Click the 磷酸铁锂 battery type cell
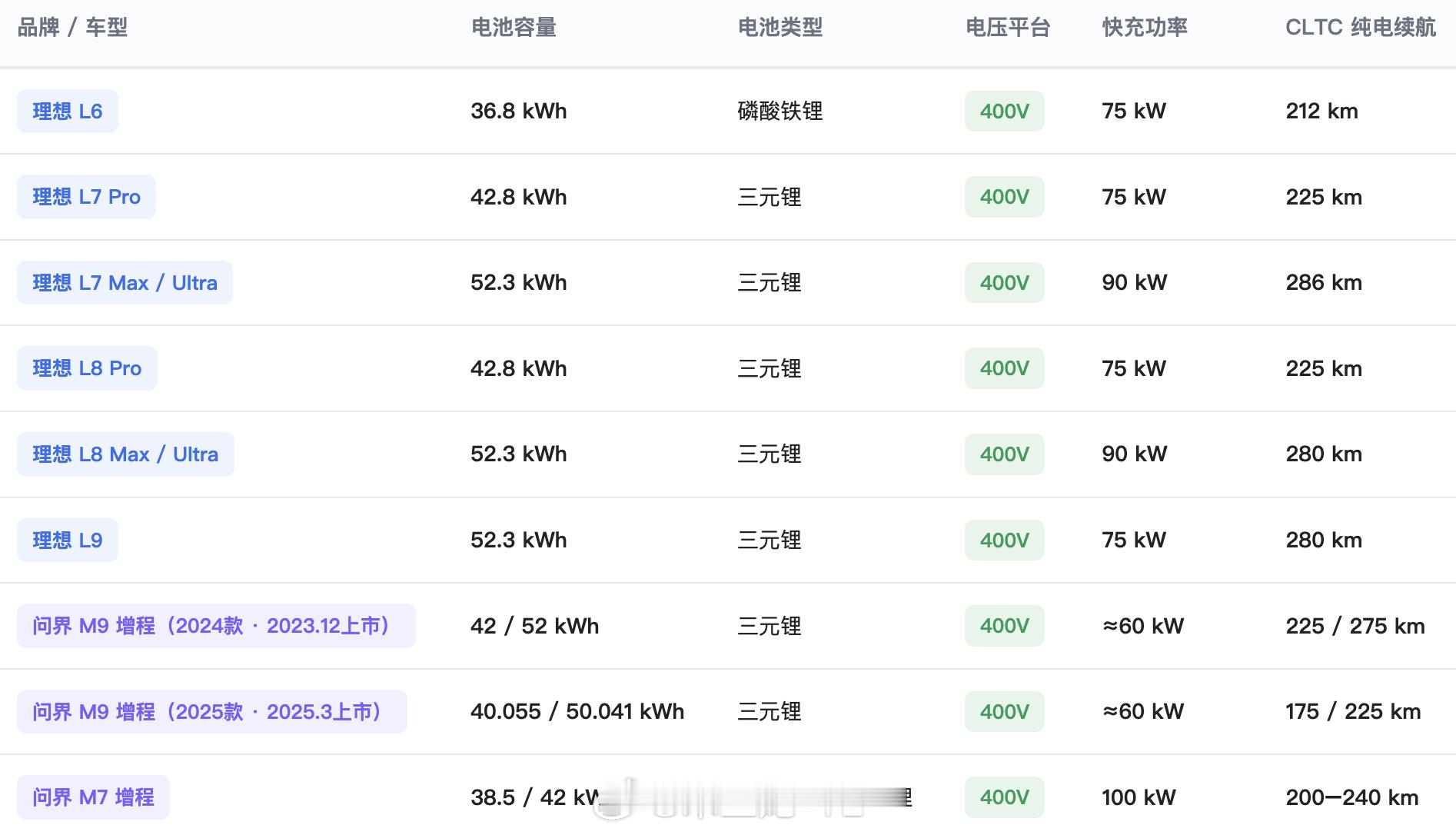 [x=780, y=111]
